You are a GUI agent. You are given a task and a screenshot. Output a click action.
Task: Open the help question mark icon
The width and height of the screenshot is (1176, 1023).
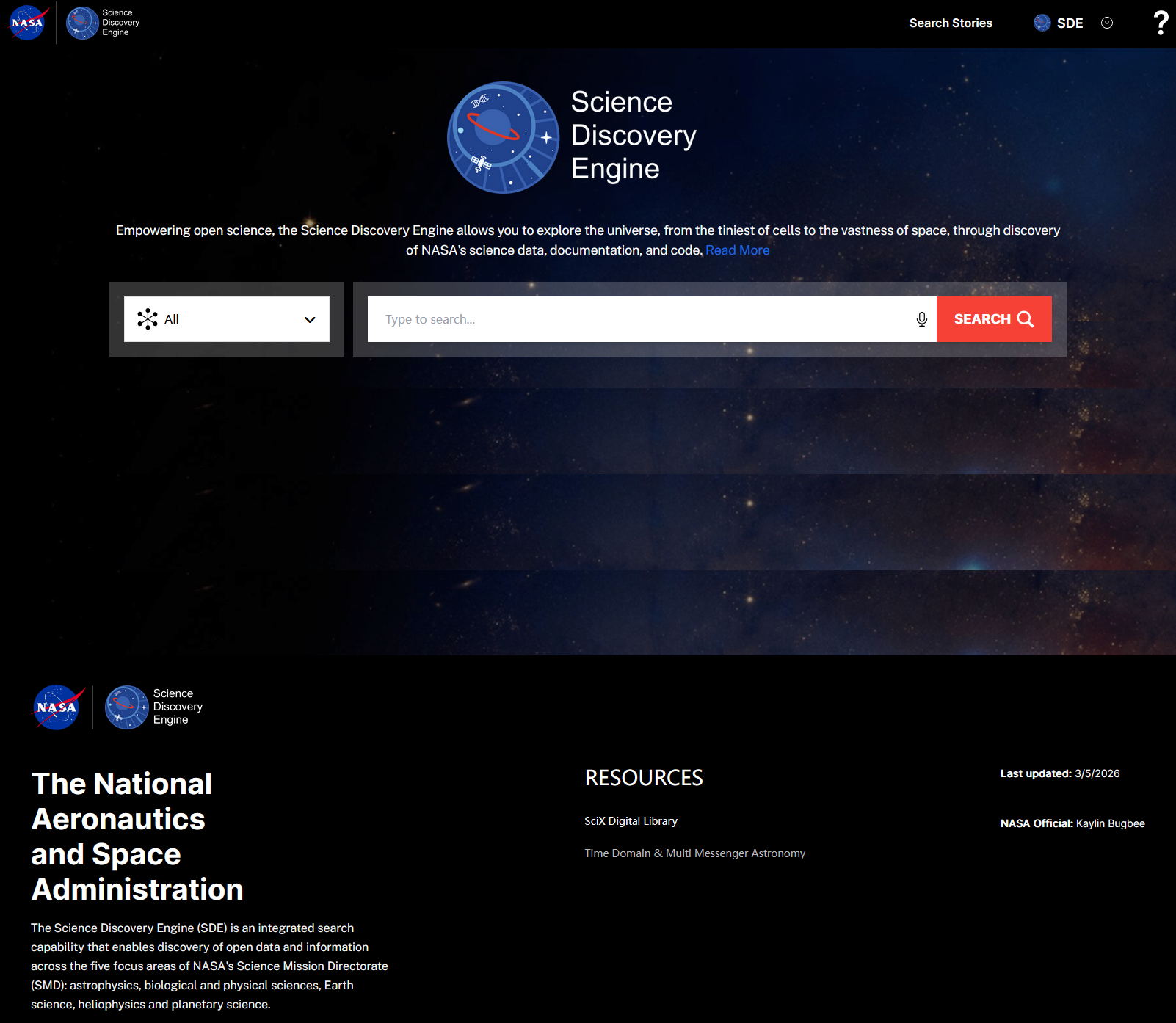pyautogui.click(x=1161, y=23)
